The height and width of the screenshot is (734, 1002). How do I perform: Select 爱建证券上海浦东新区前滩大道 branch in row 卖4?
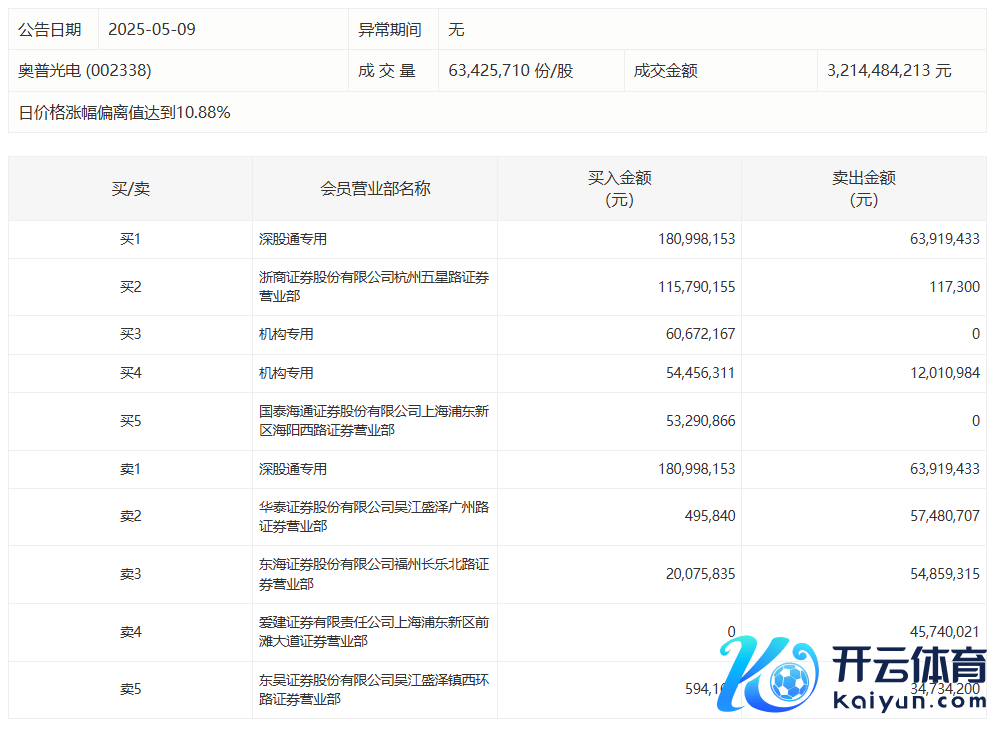[x=374, y=632]
